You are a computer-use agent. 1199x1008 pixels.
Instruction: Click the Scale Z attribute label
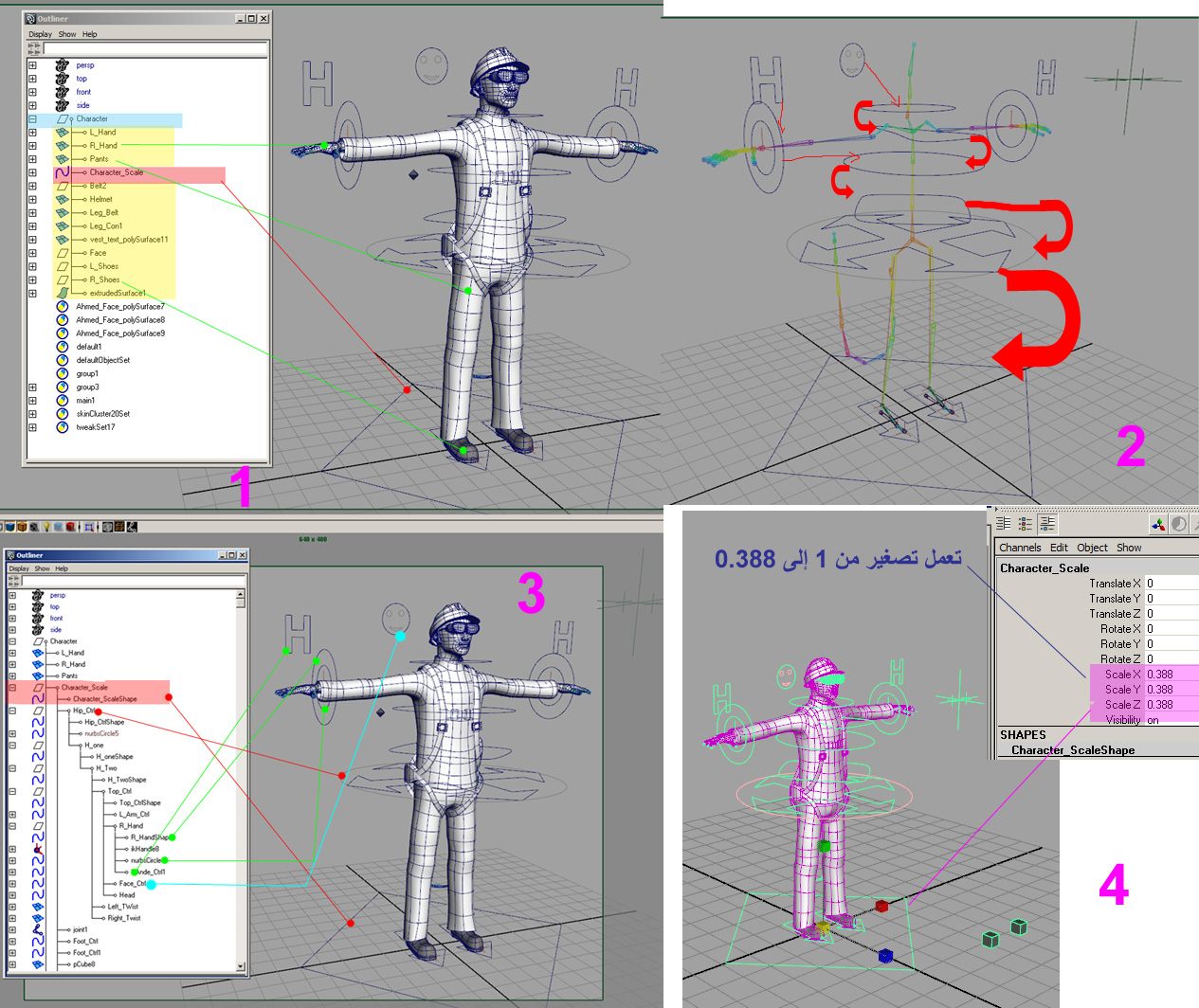pyautogui.click(x=1123, y=705)
